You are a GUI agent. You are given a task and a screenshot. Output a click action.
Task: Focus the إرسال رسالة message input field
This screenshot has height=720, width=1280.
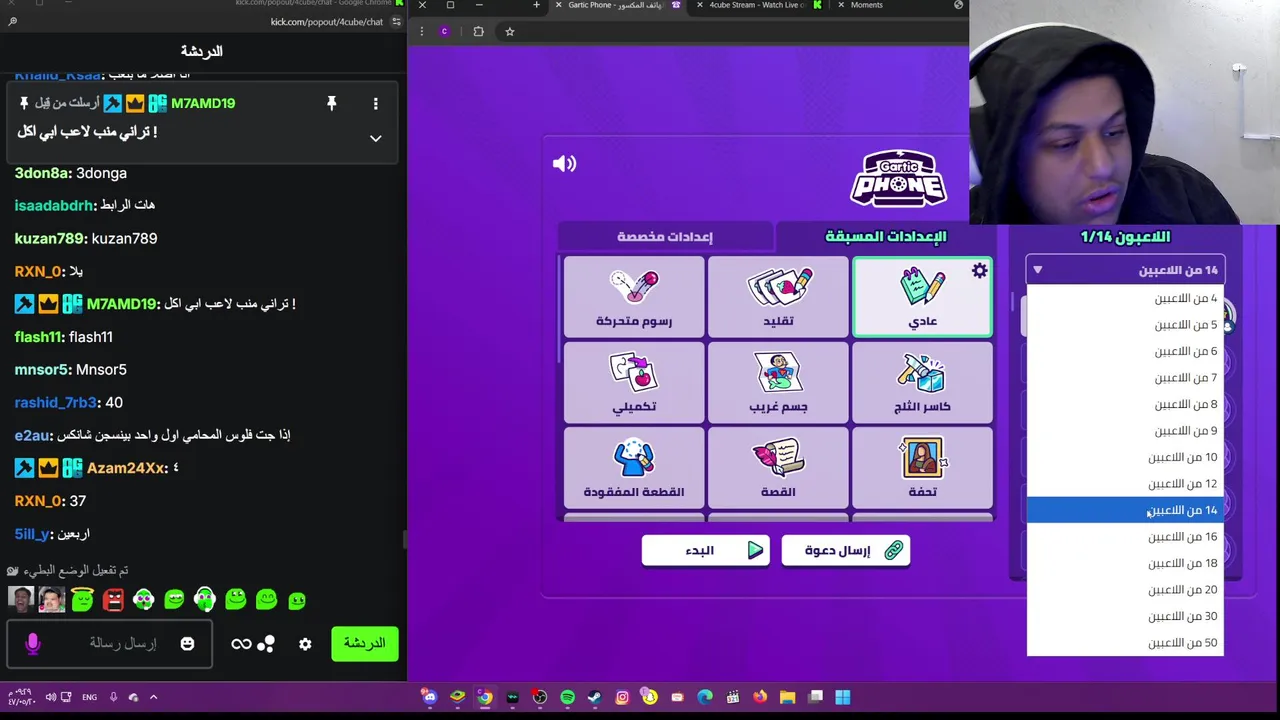[x=110, y=644]
